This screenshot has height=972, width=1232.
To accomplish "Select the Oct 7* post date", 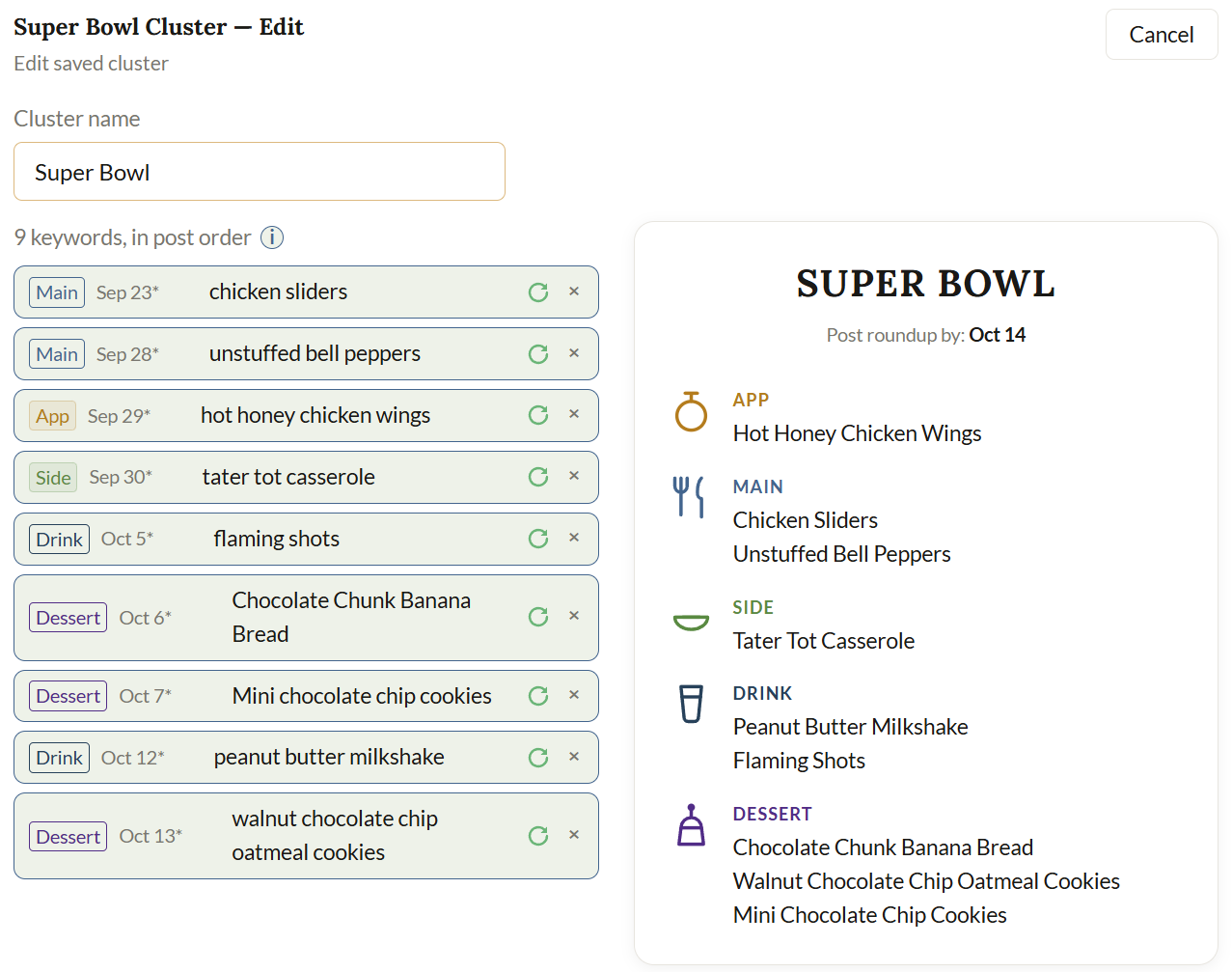I will (x=146, y=696).
